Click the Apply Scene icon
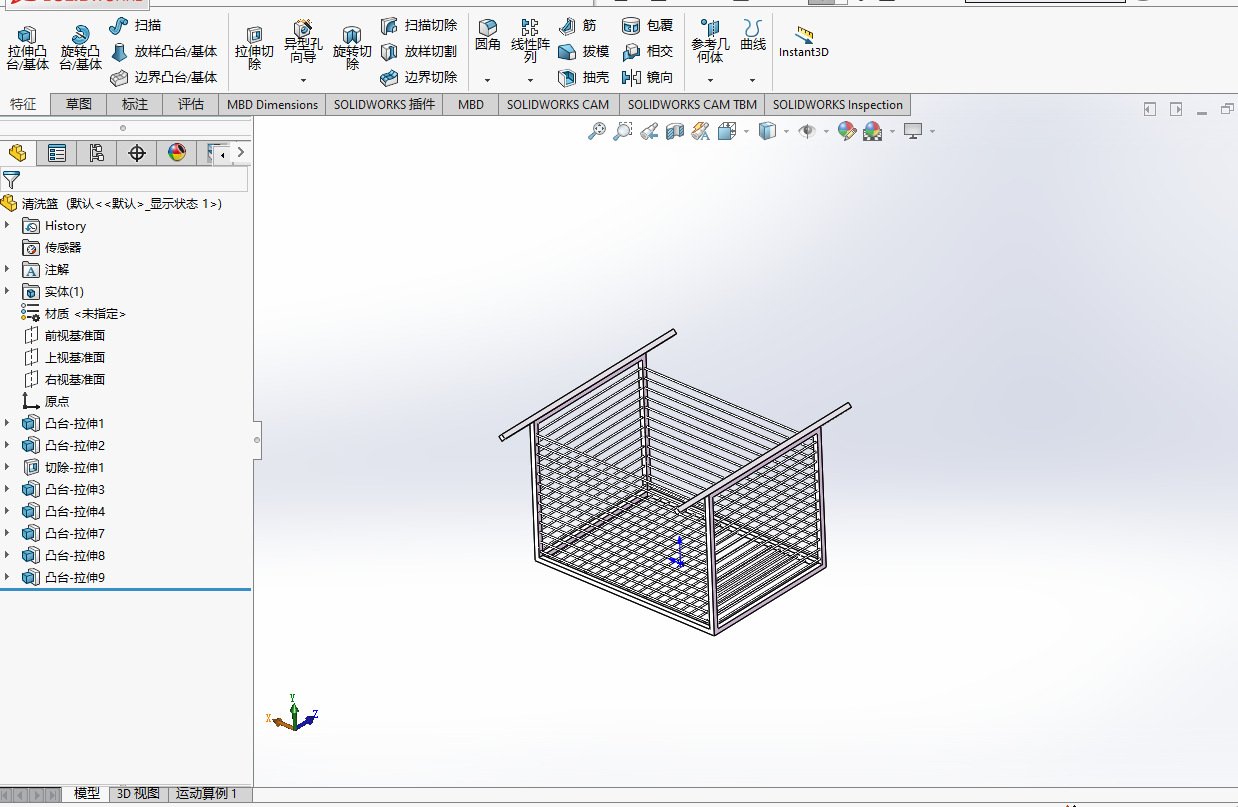Image resolution: width=1238 pixels, height=807 pixels. [872, 131]
